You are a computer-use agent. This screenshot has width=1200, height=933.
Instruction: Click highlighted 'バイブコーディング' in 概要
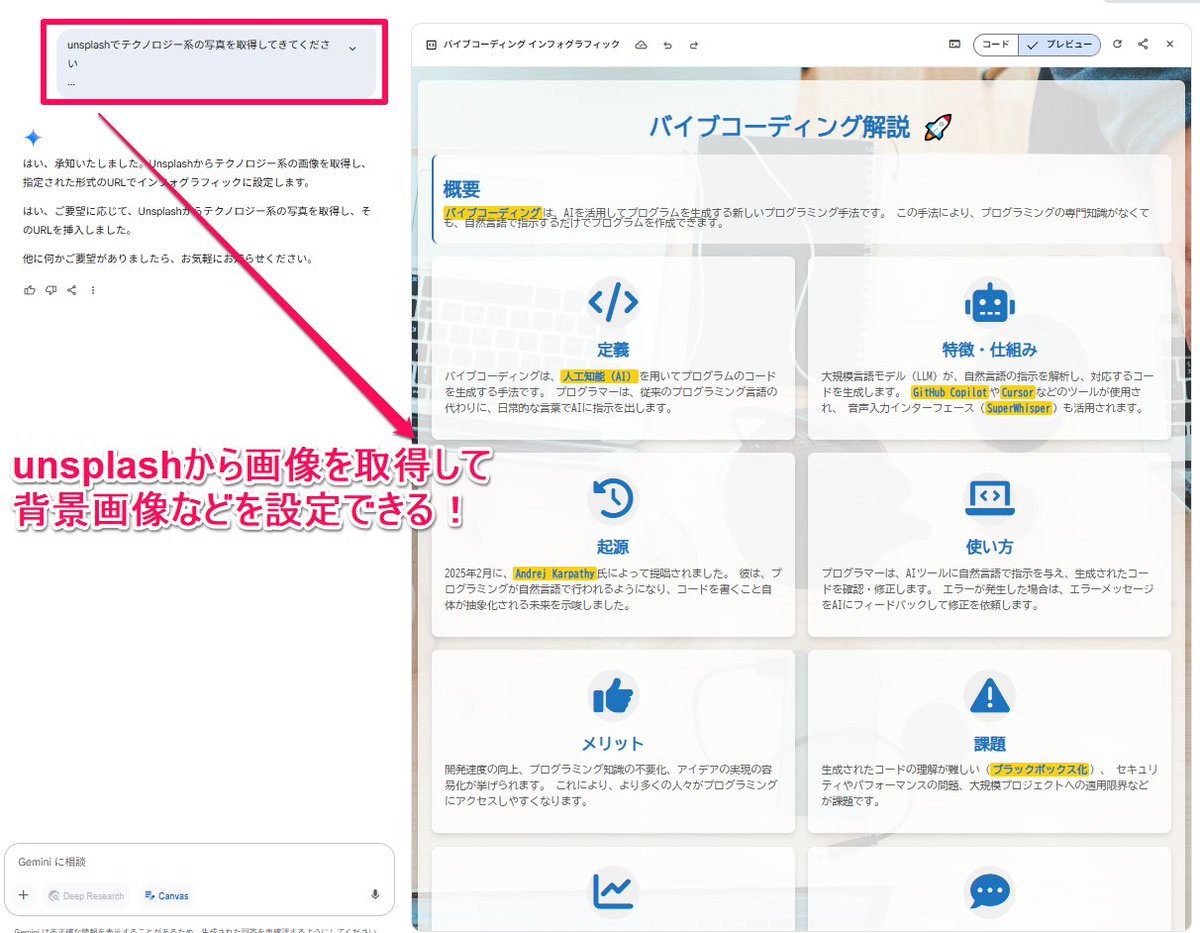coord(492,213)
